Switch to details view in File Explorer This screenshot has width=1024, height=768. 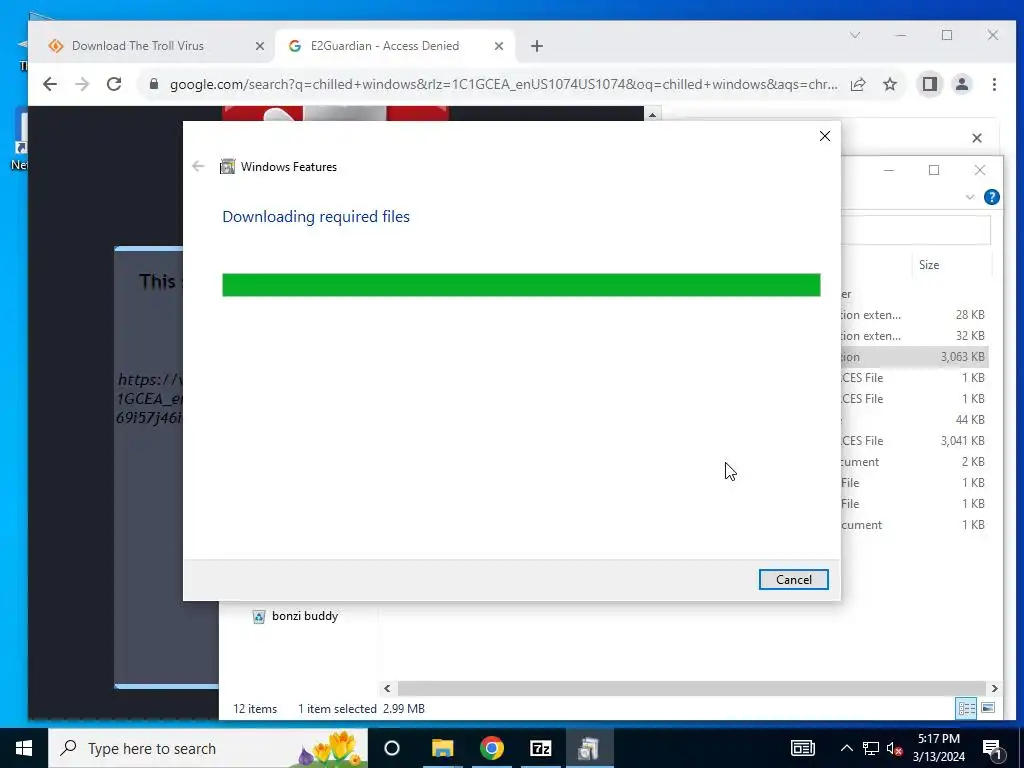pos(967,708)
